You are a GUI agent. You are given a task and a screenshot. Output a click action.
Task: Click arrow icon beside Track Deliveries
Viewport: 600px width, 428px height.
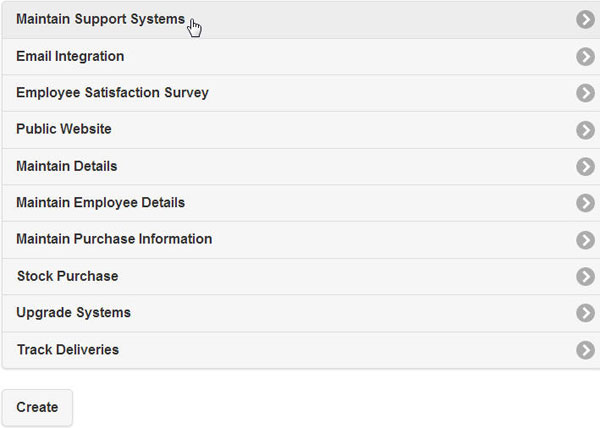click(585, 350)
